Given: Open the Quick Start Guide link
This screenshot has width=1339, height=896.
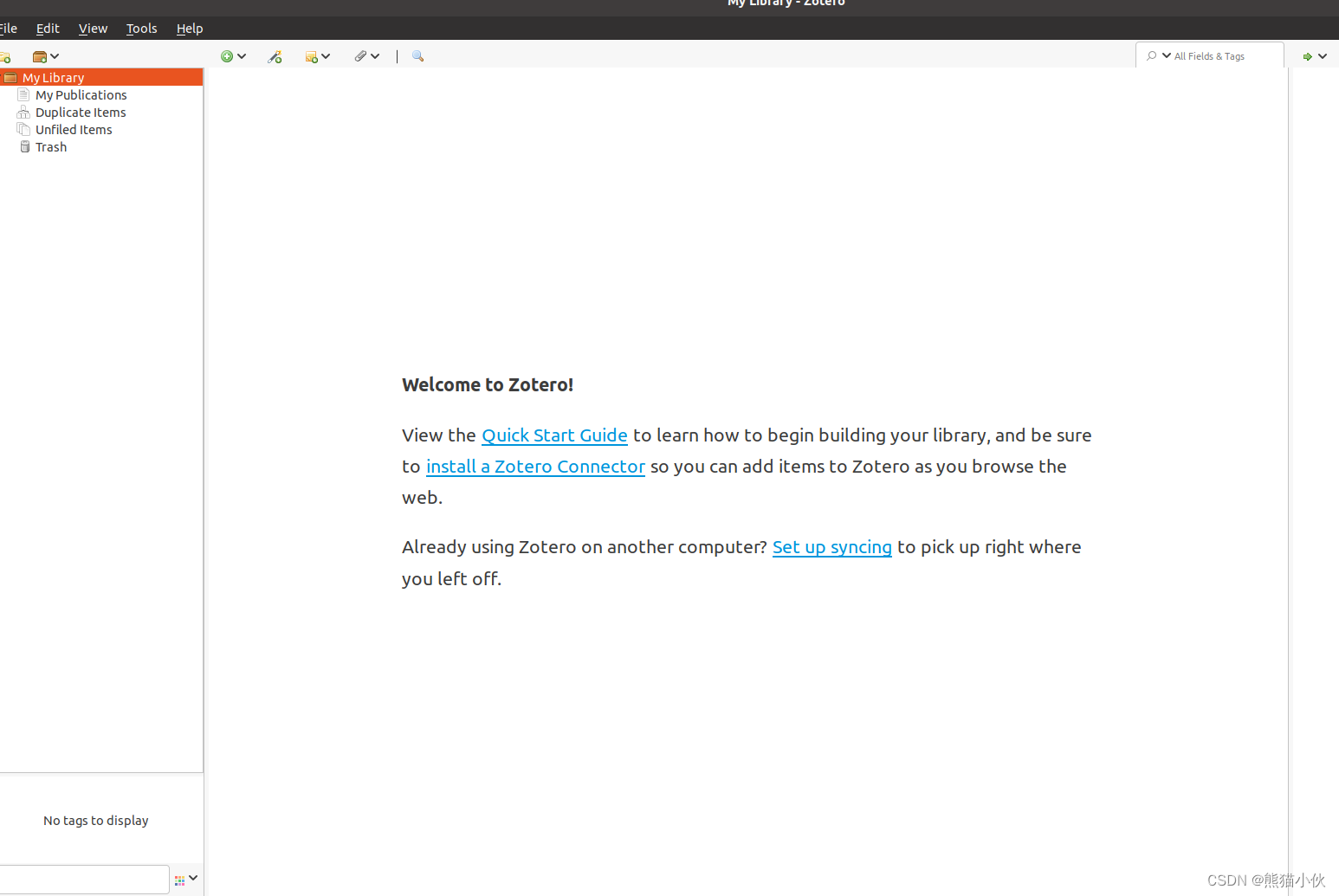Looking at the screenshot, I should (554, 435).
